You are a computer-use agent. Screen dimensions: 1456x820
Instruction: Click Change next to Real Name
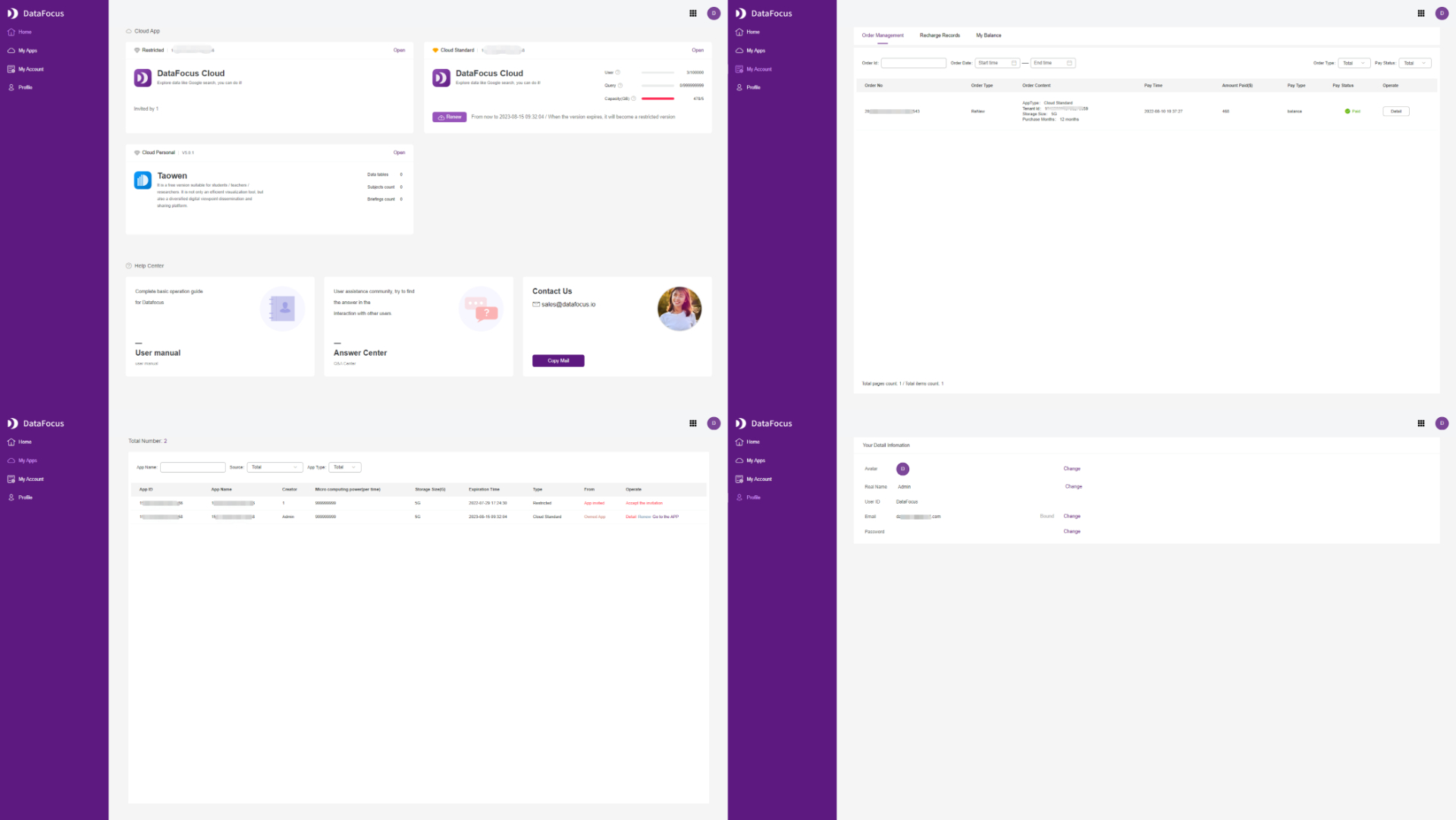[x=1073, y=487]
